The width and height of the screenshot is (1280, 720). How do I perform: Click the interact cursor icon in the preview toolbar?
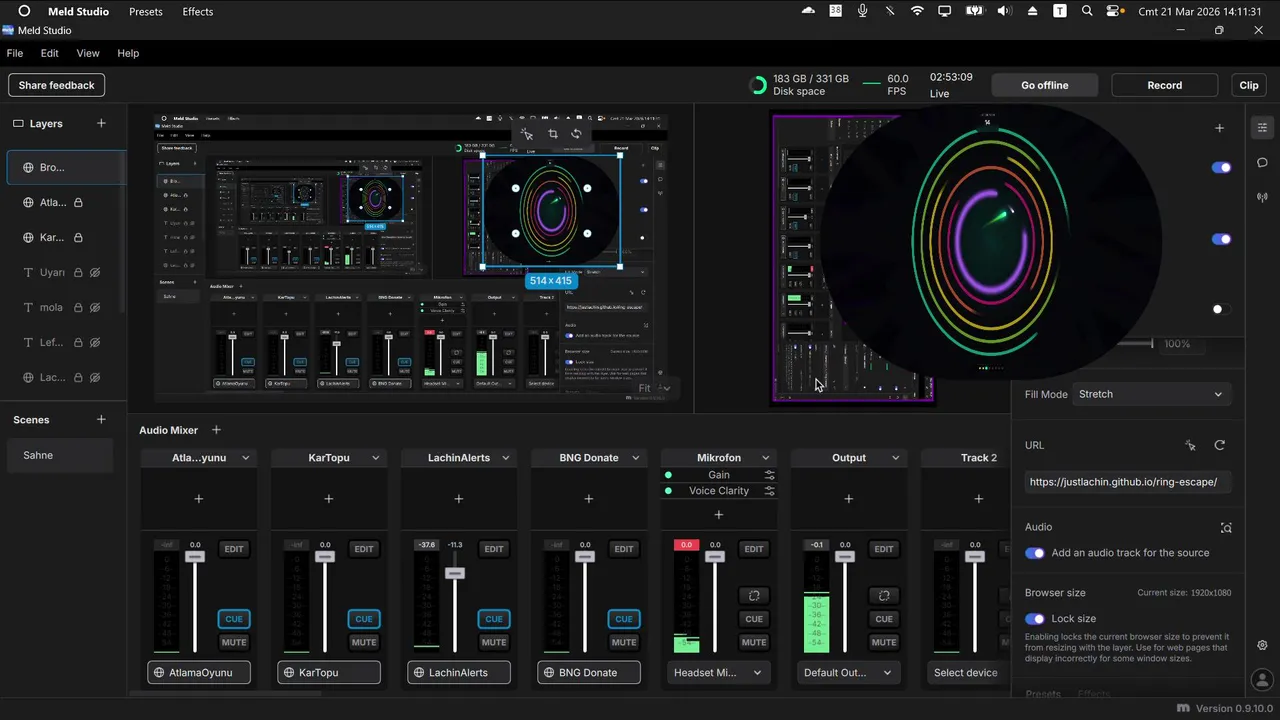pyautogui.click(x=527, y=134)
